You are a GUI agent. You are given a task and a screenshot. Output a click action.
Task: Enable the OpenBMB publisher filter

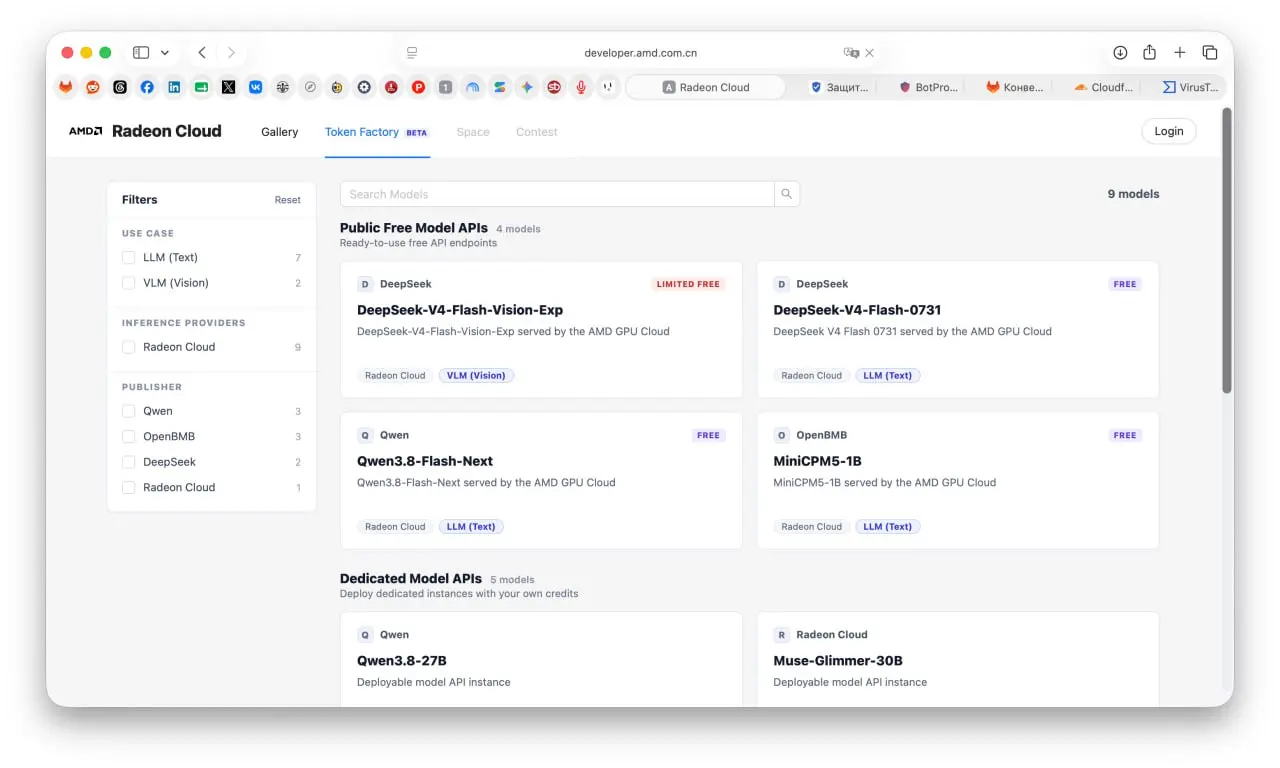pos(128,437)
